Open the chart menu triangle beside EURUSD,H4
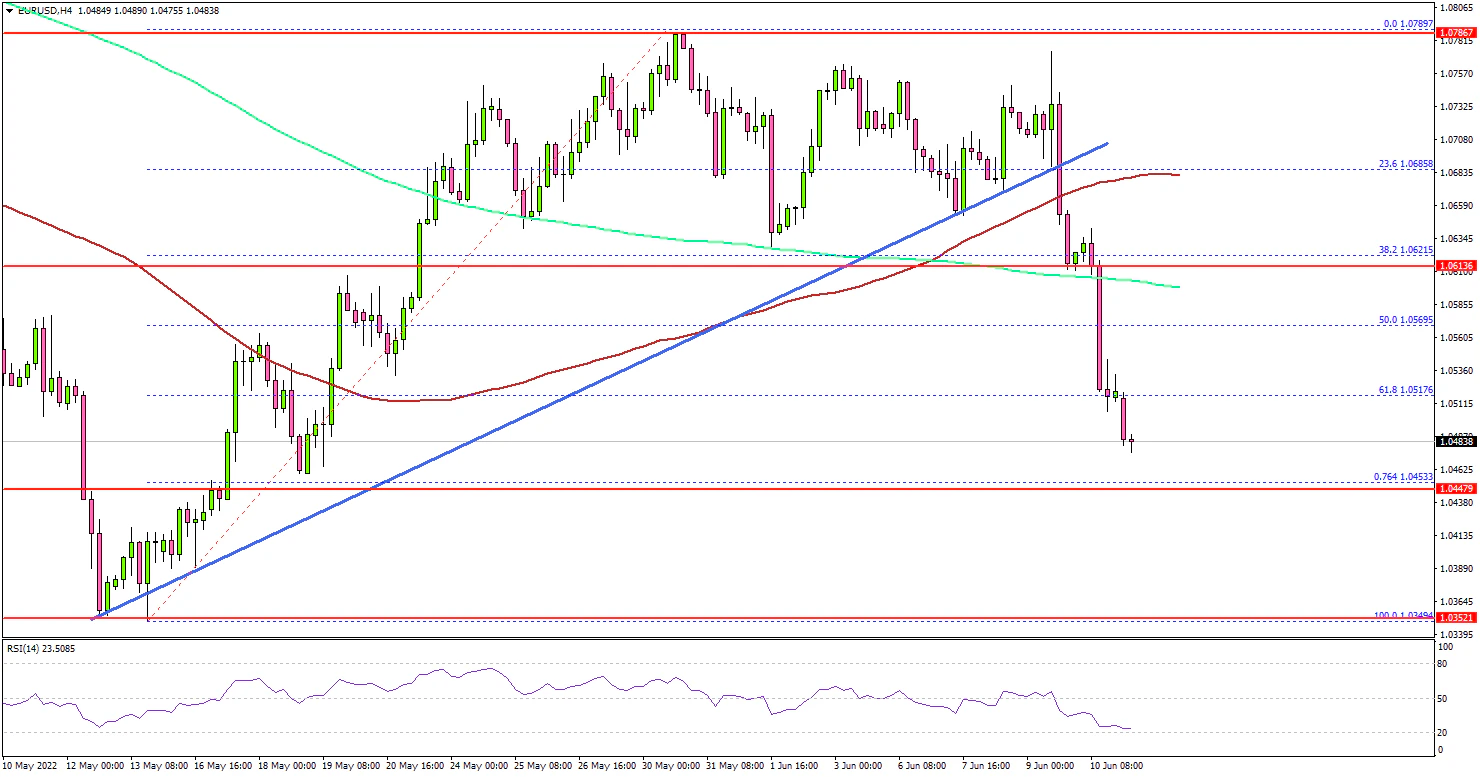The height and width of the screenshot is (777, 1480). (9, 9)
